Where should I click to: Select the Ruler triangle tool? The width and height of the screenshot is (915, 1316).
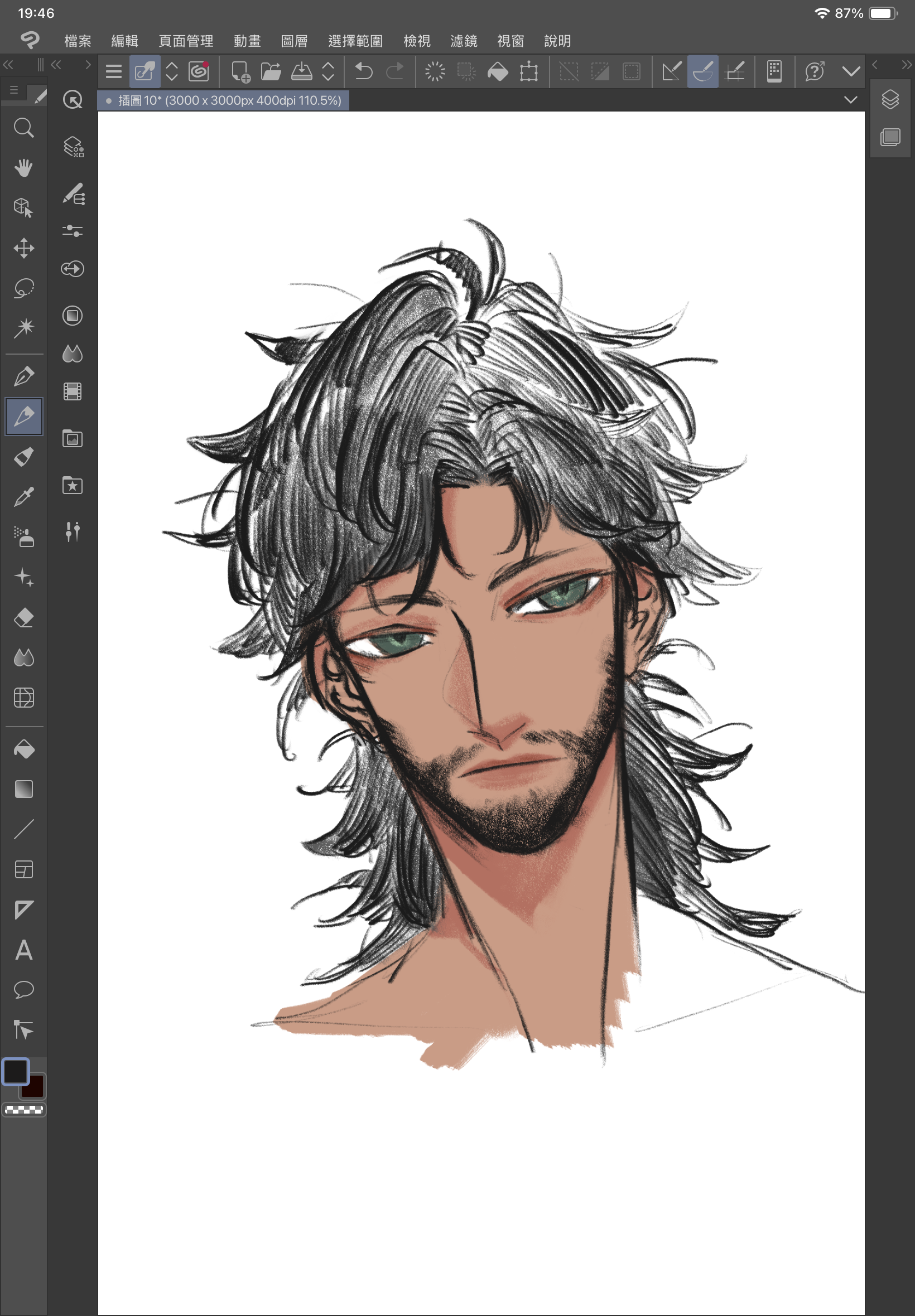coord(23,910)
